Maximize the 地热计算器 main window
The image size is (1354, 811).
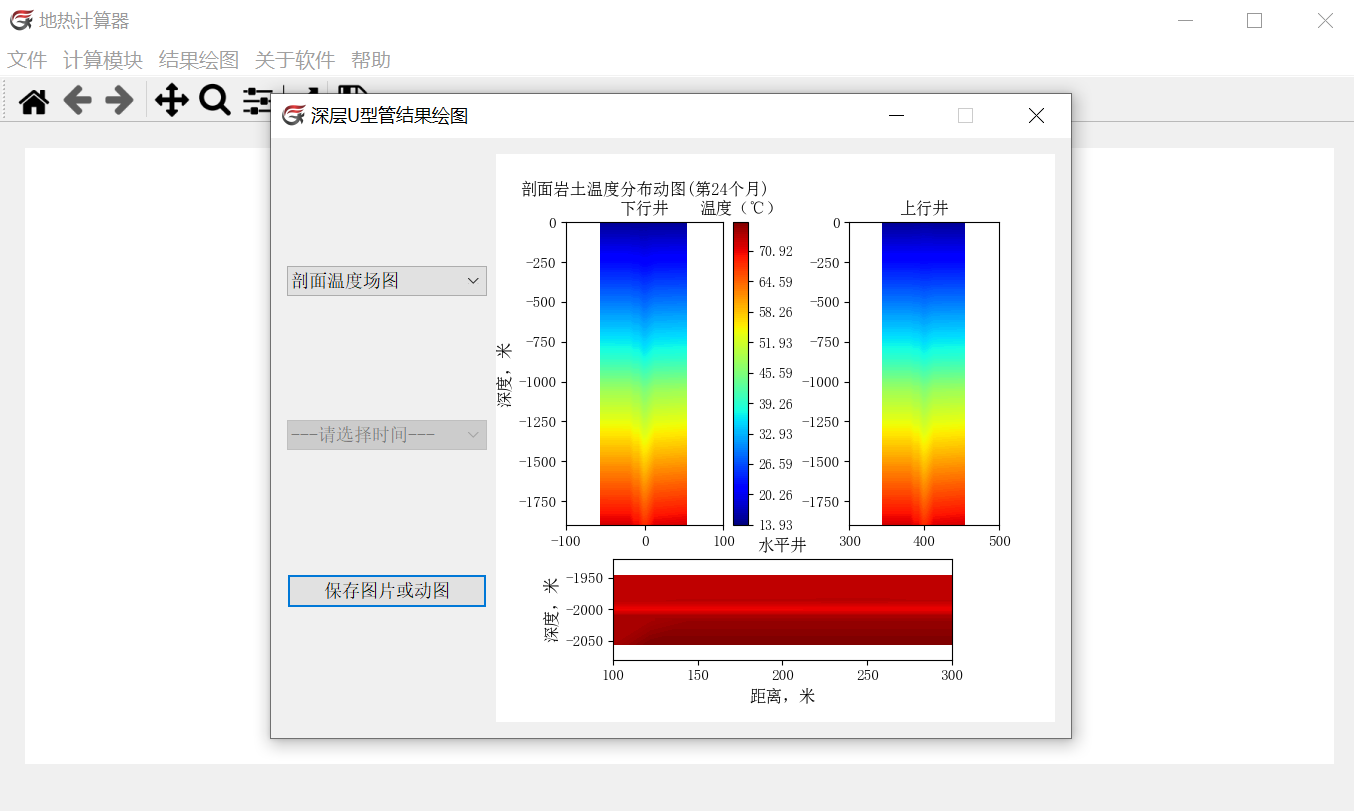coord(1254,20)
